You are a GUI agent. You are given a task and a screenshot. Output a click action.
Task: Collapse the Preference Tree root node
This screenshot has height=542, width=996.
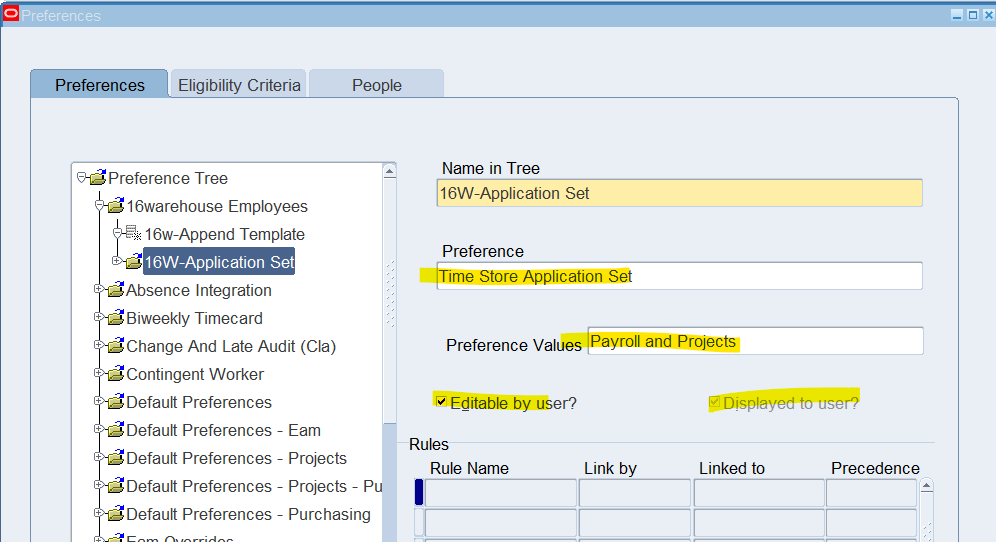coord(81,178)
